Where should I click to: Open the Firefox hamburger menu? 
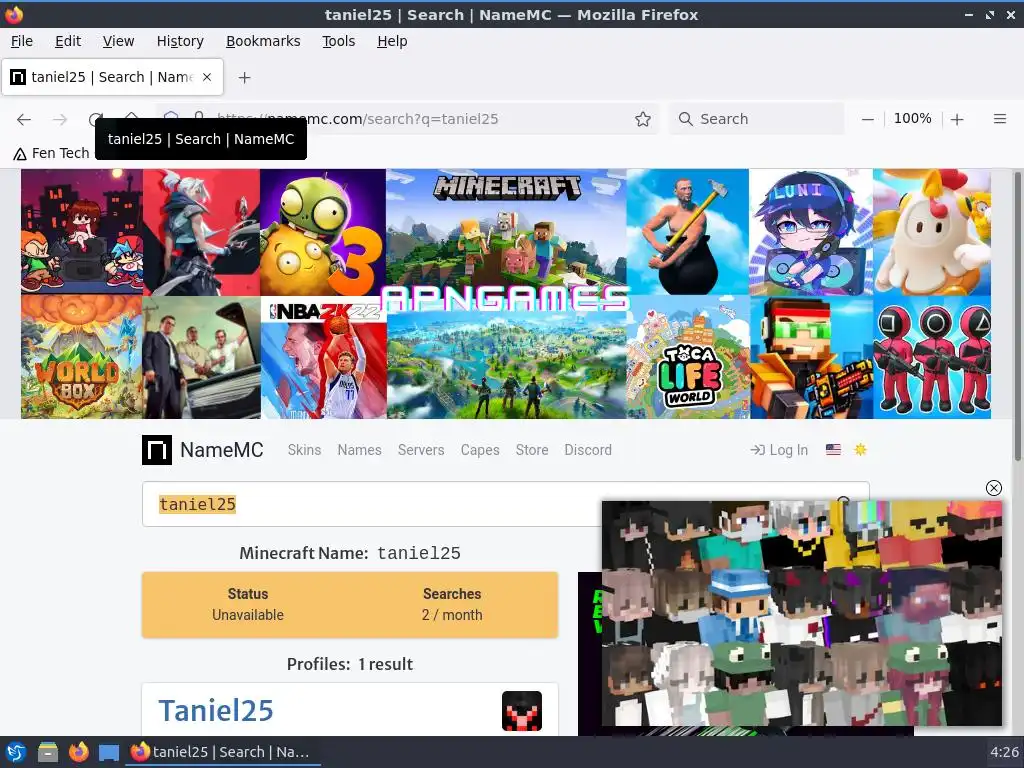coord(1000,119)
